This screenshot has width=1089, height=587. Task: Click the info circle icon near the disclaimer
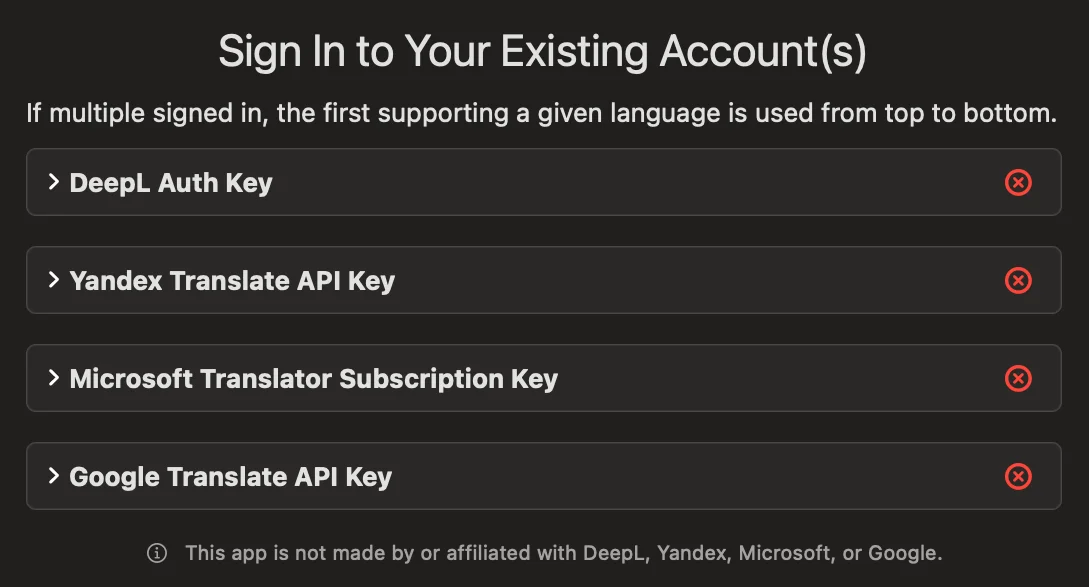[155, 551]
